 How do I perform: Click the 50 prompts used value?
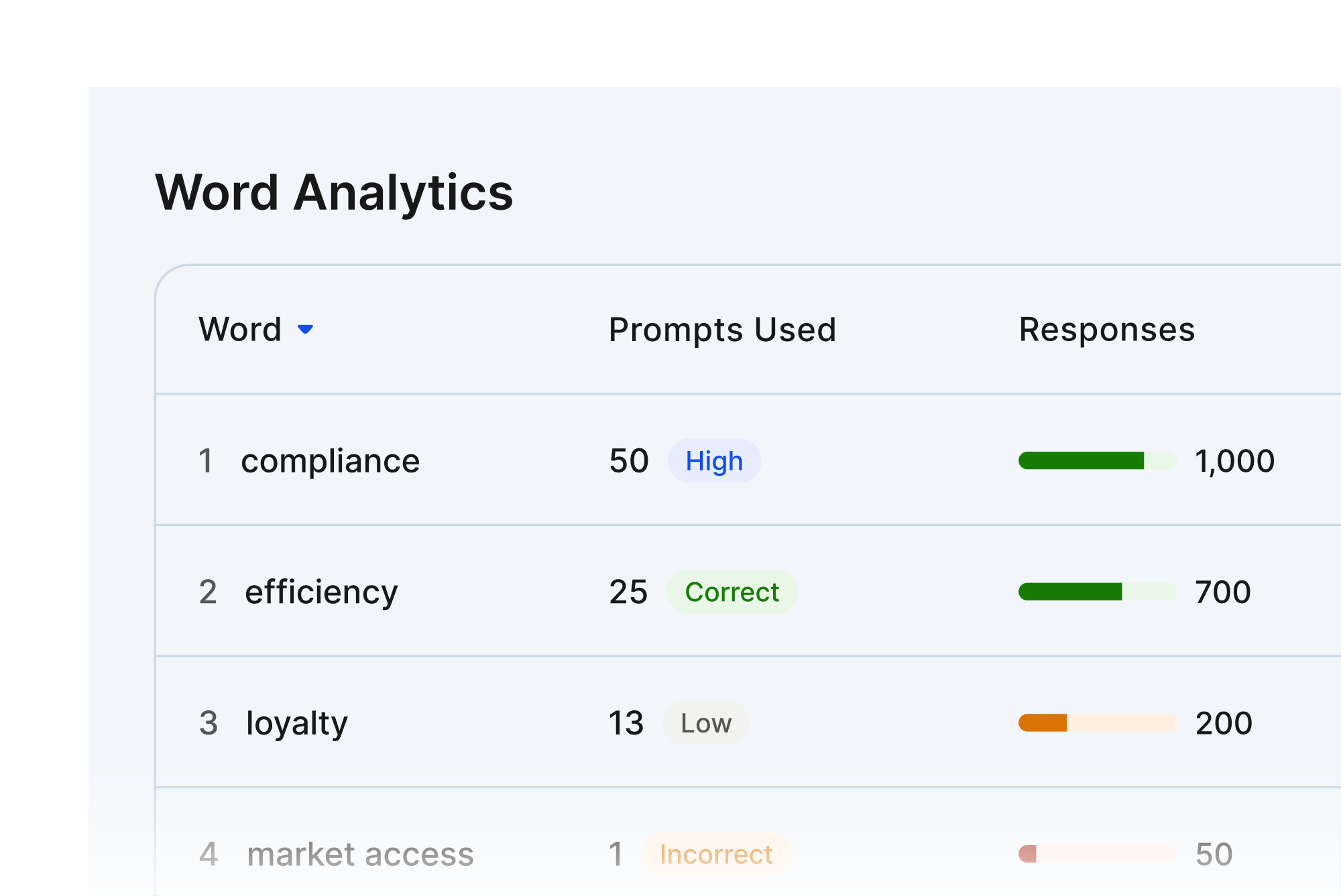(628, 461)
